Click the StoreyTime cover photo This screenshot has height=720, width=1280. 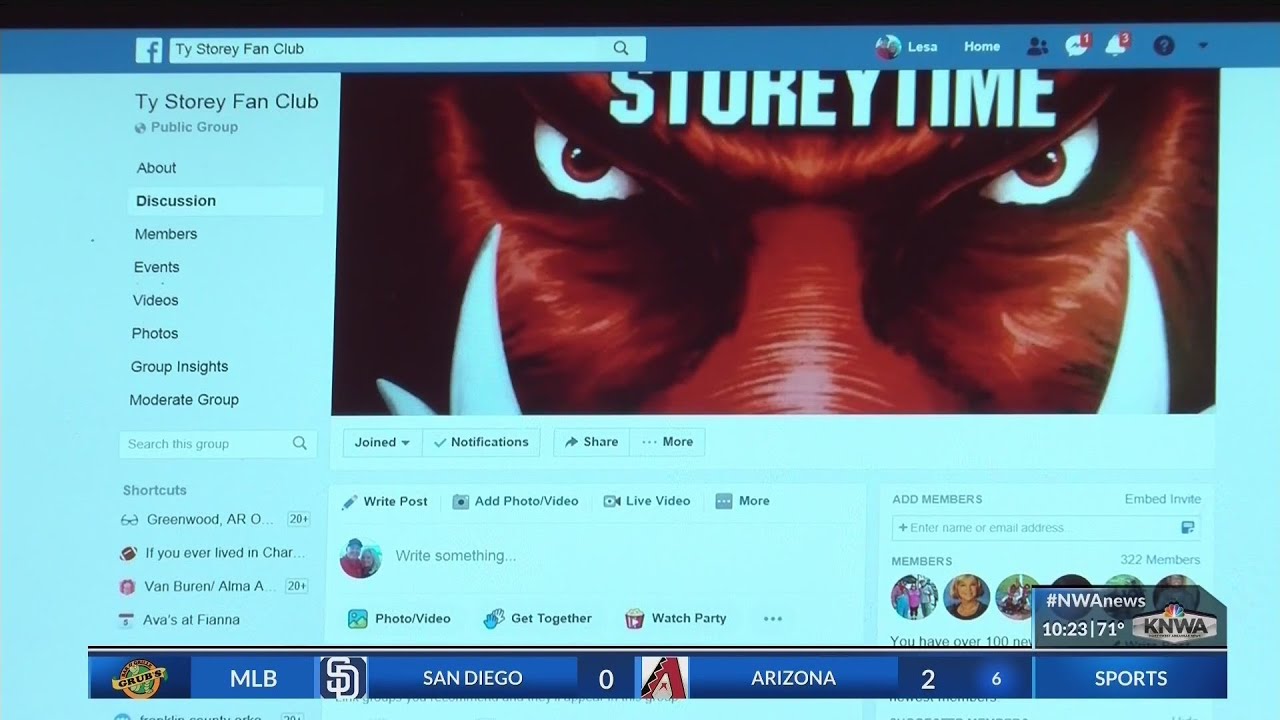pyautogui.click(x=775, y=241)
